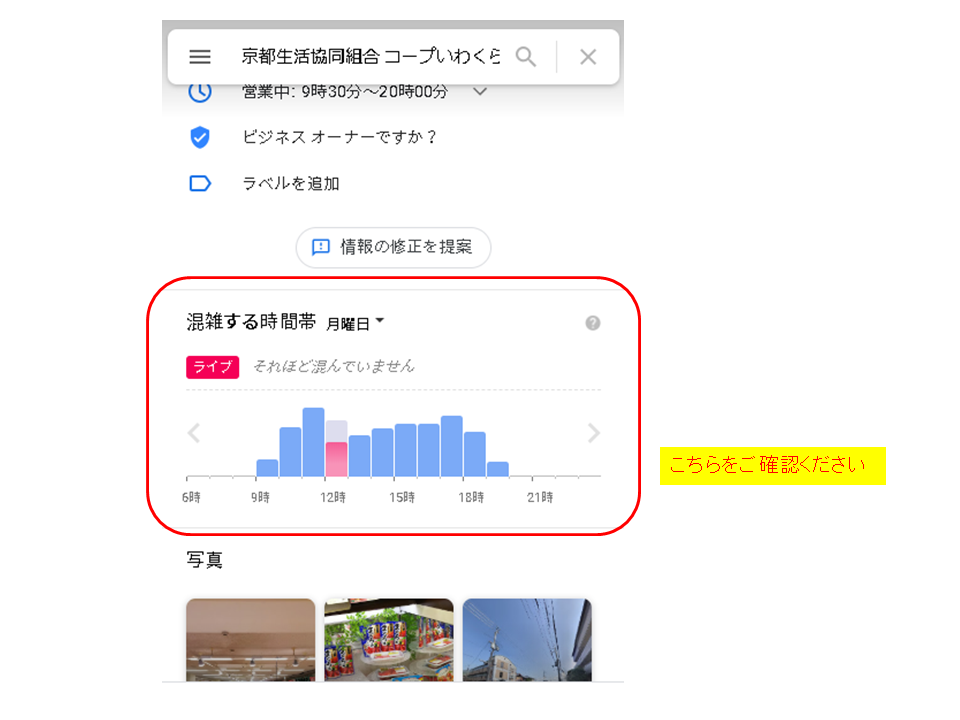Click the それほど混んでいません status text

tap(334, 366)
